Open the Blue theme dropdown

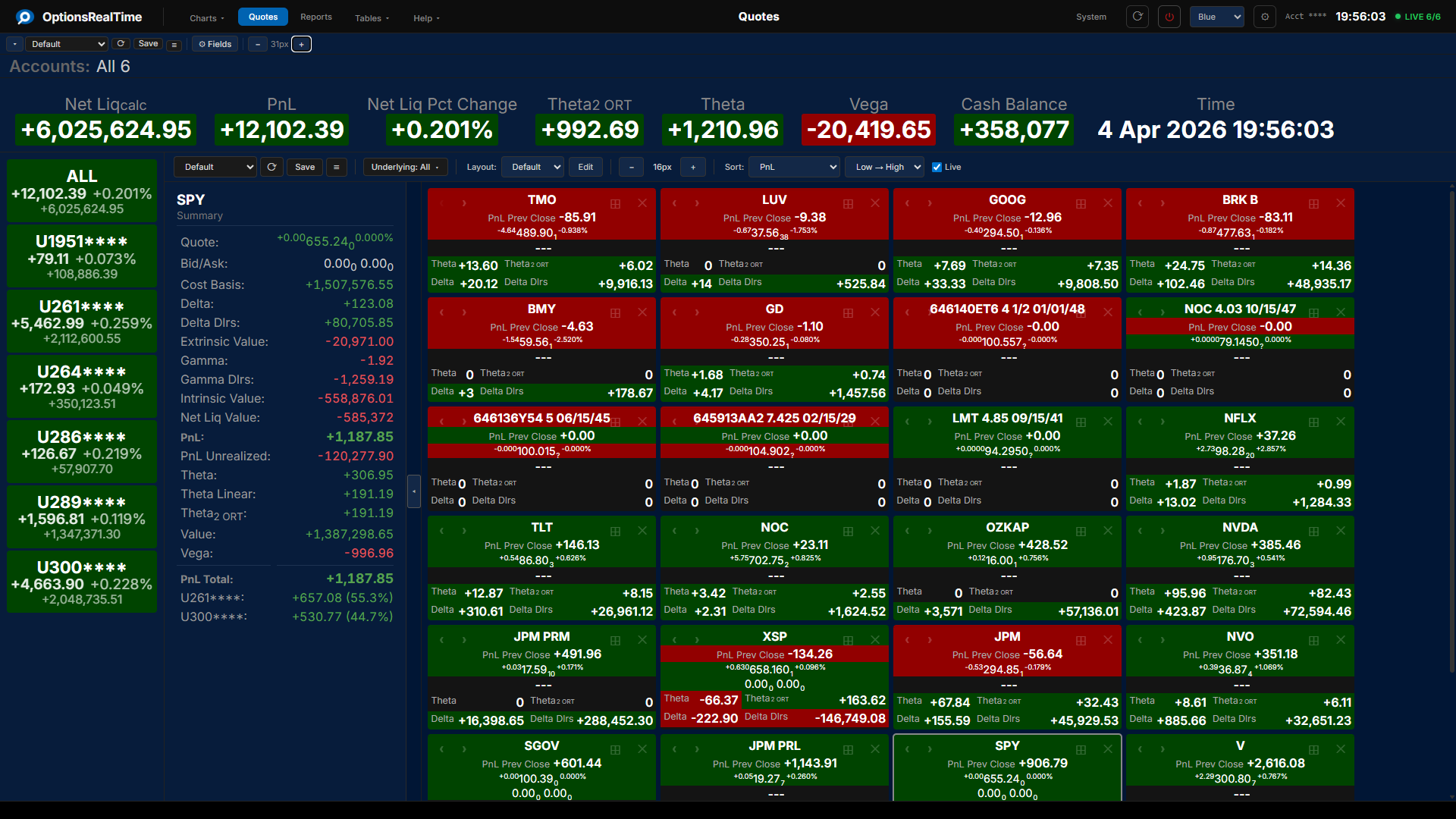[1217, 17]
